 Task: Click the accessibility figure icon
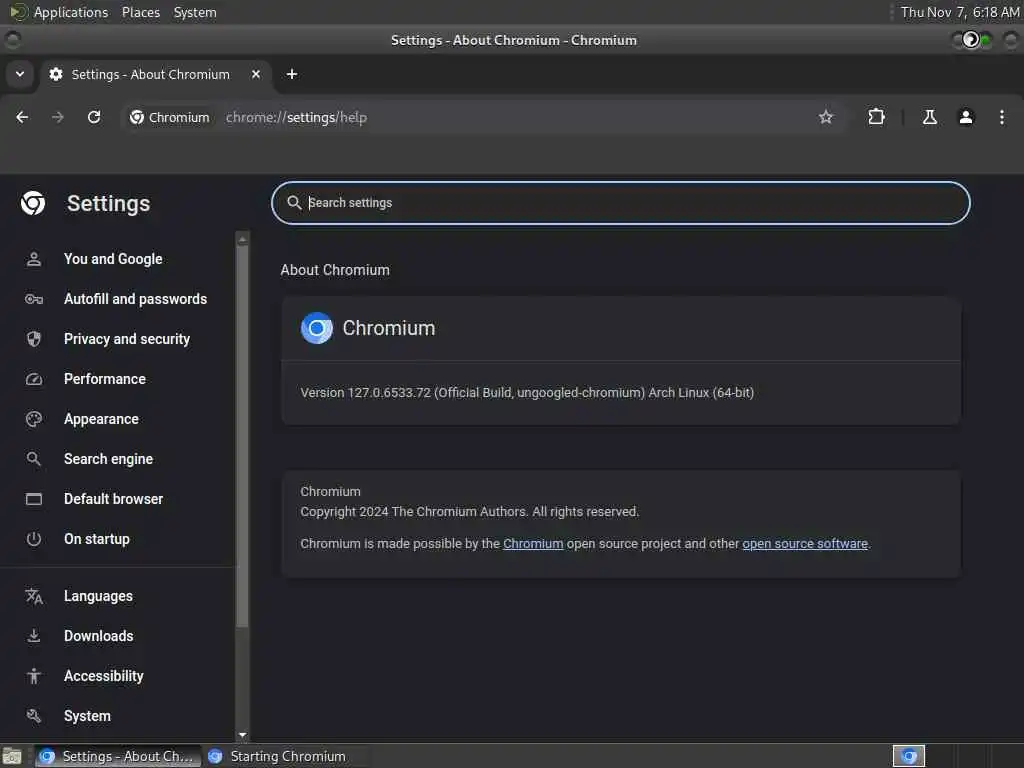[34, 677]
